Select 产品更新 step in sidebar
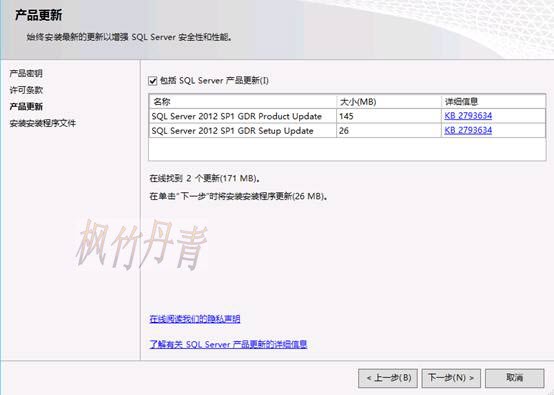Image resolution: width=554 pixels, height=395 pixels. pyautogui.click(x=26, y=107)
